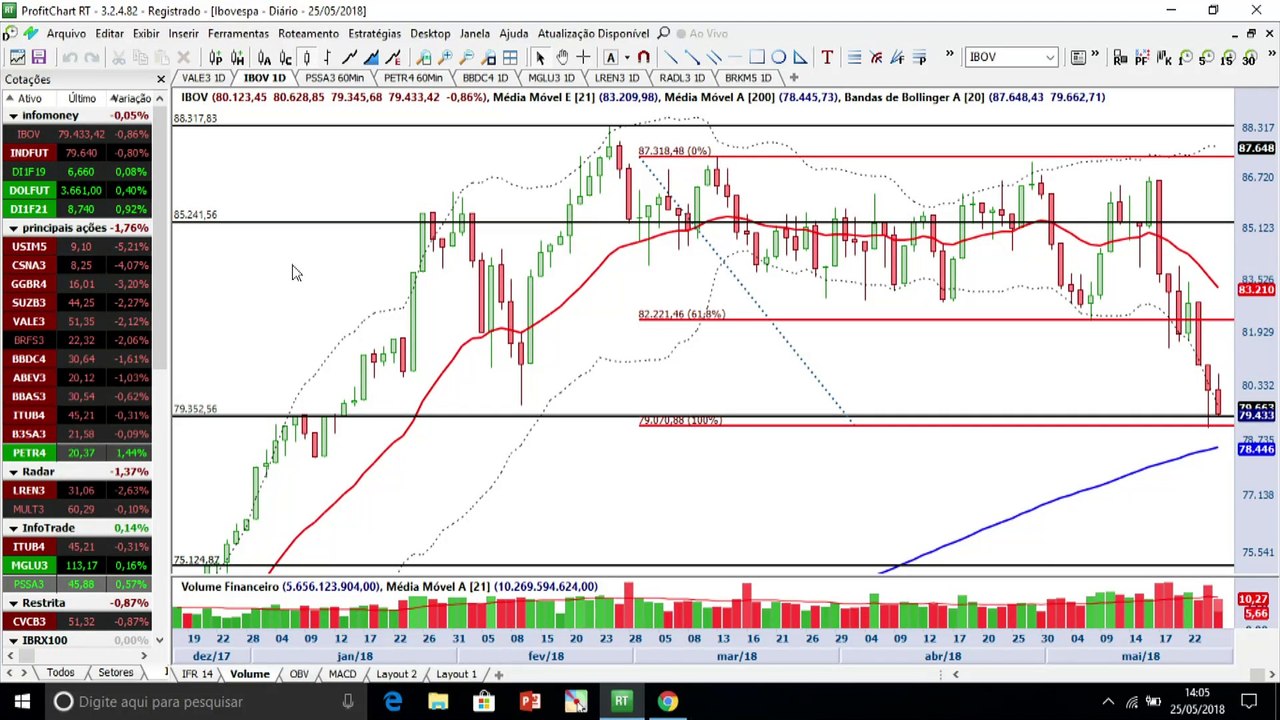This screenshot has width=1280, height=720.
Task: Select the triangle drawing tool
Action: [x=800, y=57]
